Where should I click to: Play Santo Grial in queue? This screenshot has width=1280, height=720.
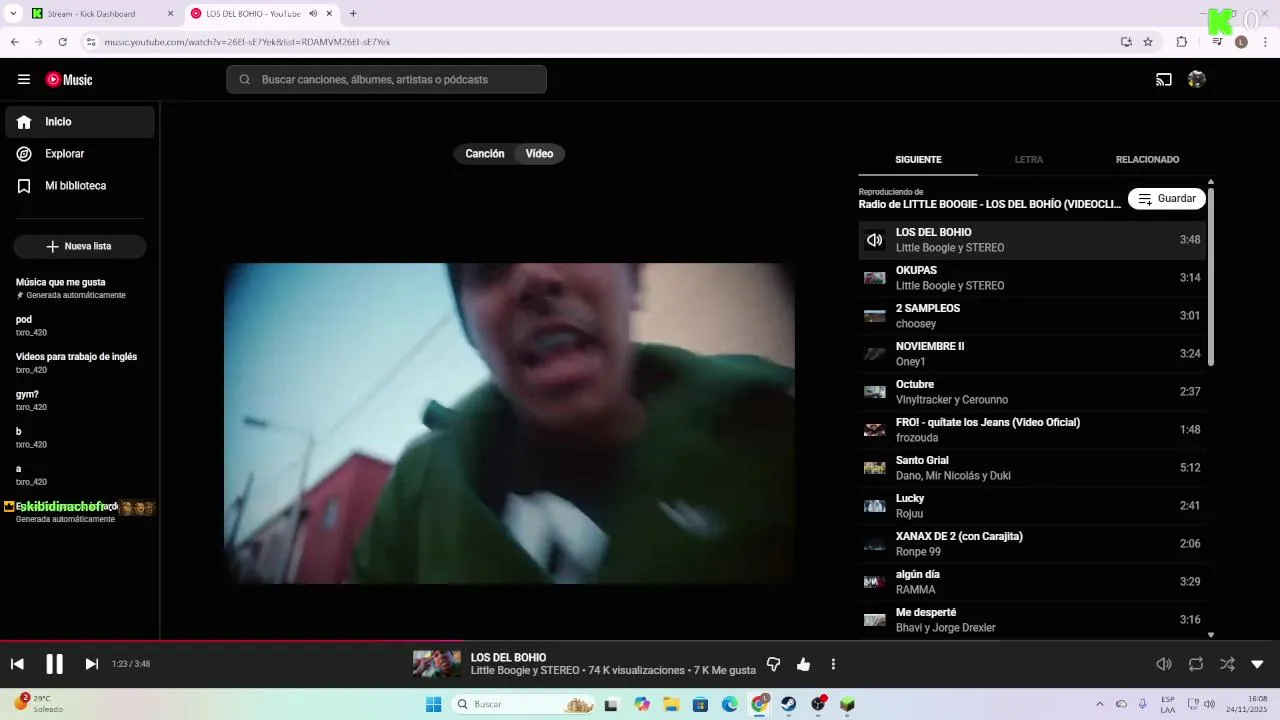click(1032, 468)
